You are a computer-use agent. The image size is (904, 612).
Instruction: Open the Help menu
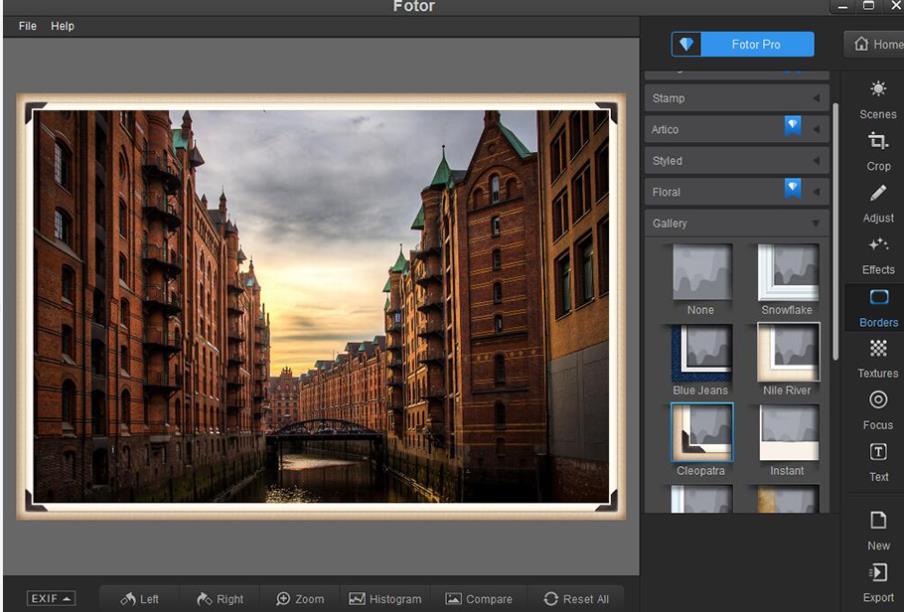(x=62, y=26)
